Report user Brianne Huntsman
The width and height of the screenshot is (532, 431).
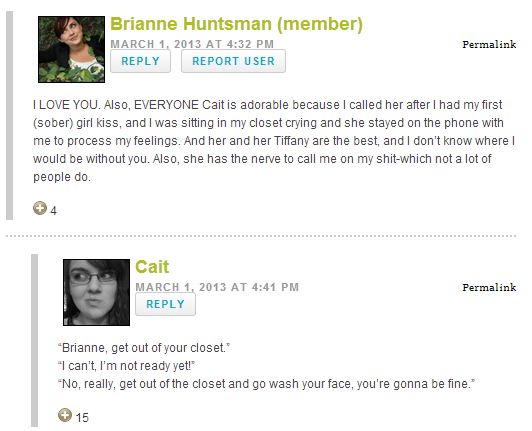233,61
